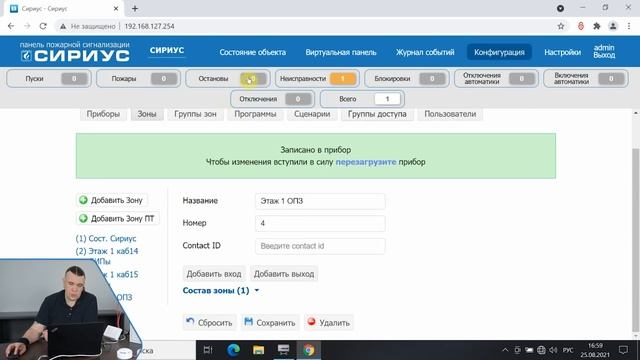Bookmark this page with the star icon
This screenshot has height=360, width=640.
point(561,26)
